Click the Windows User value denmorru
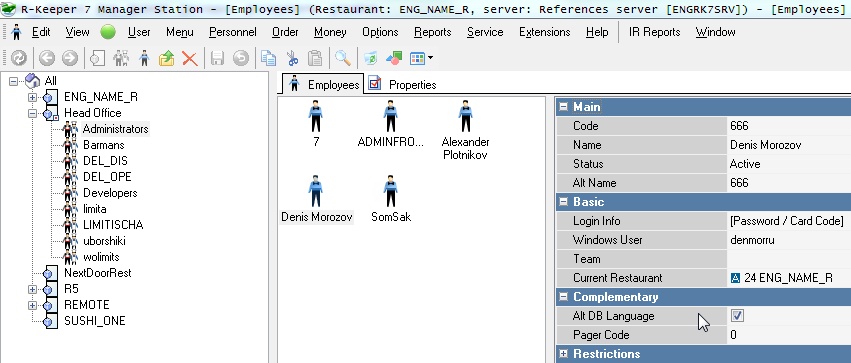Screen dimensions: 851x363 click(752, 240)
